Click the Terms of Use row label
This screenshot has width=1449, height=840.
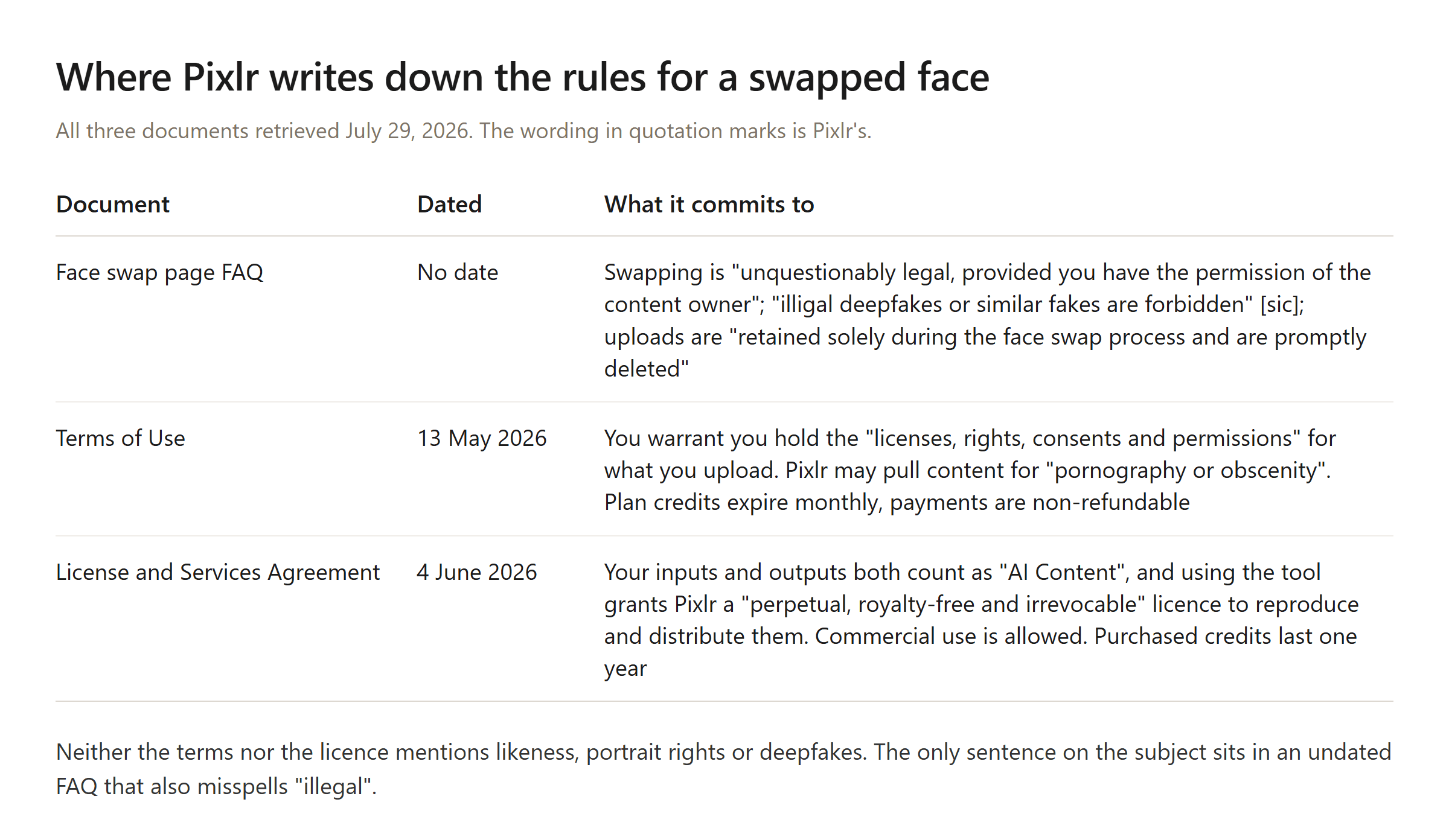(x=120, y=438)
